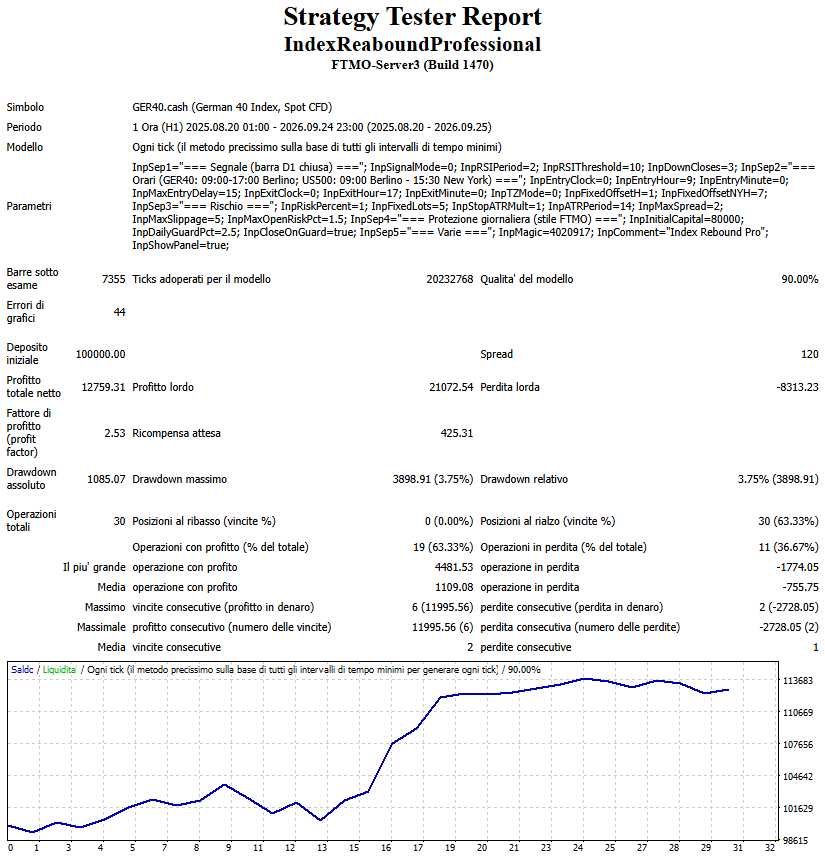The height and width of the screenshot is (859, 825).
Task: Click the balance curve peak near trade 24
Action: coord(585,679)
